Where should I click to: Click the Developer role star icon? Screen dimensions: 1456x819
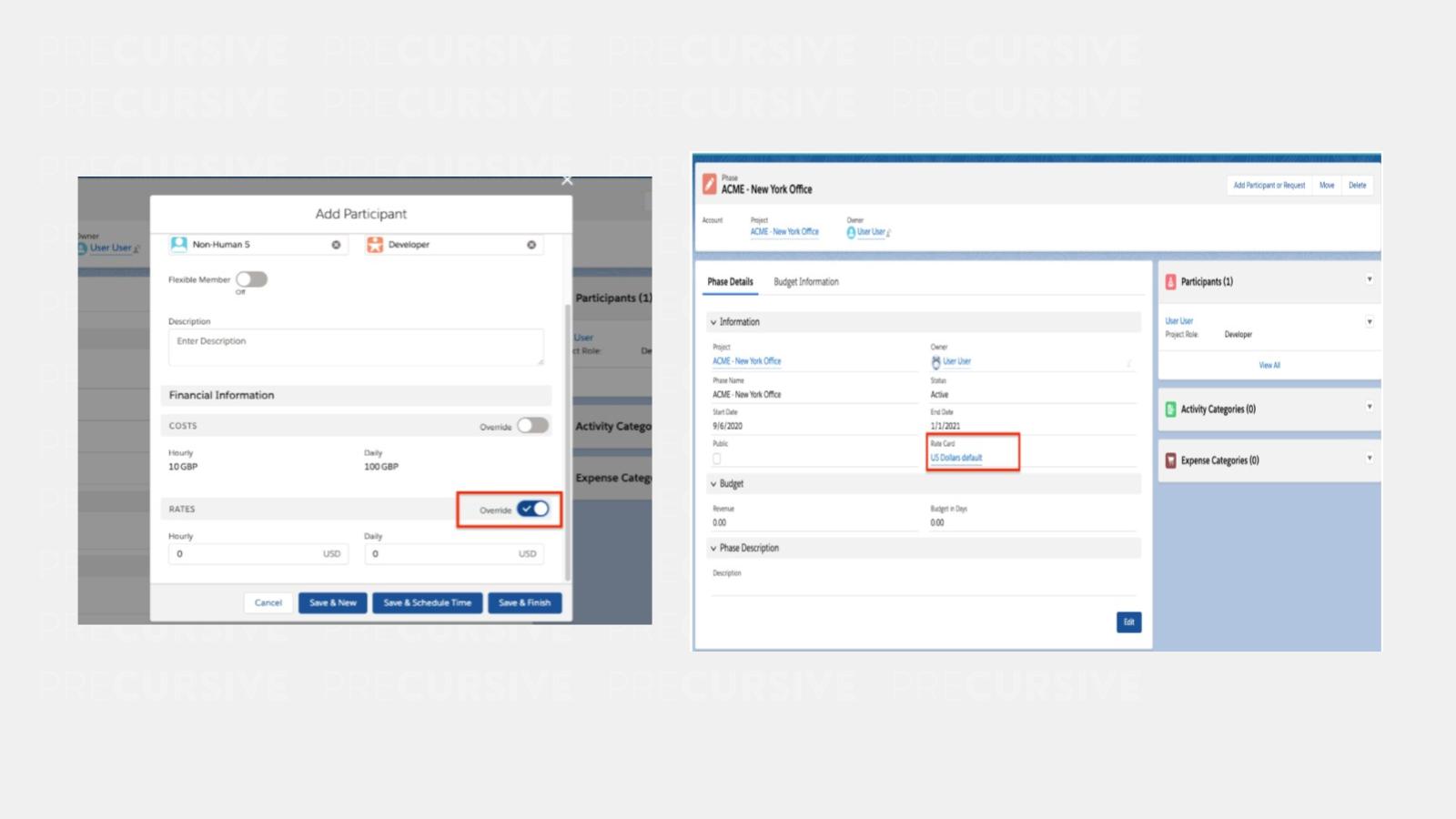pyautogui.click(x=375, y=245)
